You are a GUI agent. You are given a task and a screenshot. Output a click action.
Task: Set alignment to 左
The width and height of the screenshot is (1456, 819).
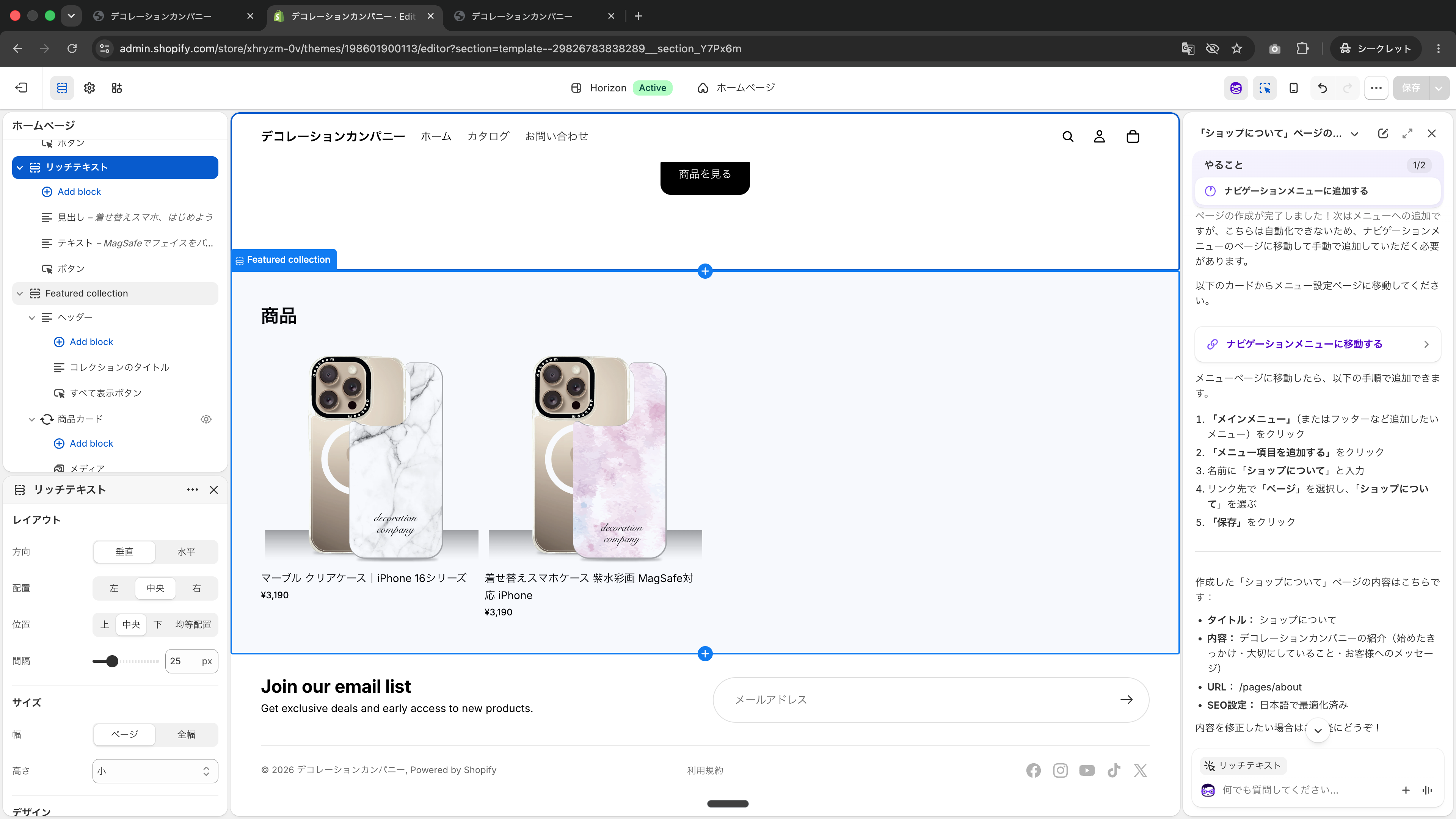click(x=114, y=588)
